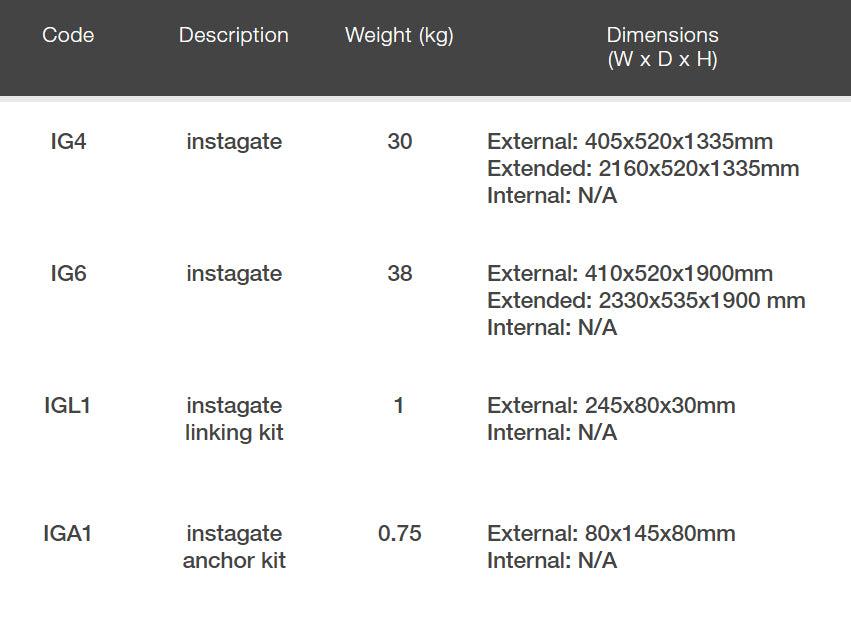This screenshot has height=621, width=851.
Task: Click the instagate linking kit description
Action: pos(234,419)
